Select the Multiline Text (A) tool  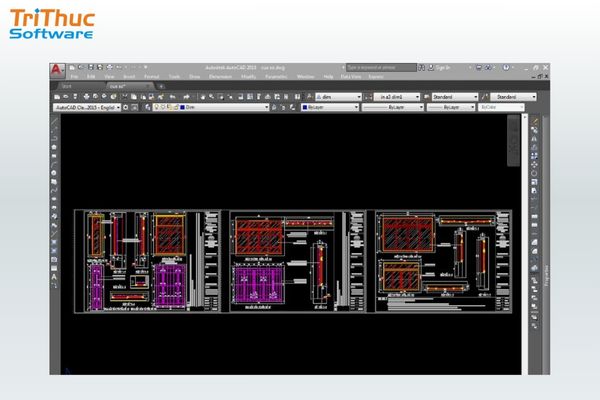pyautogui.click(x=54, y=276)
